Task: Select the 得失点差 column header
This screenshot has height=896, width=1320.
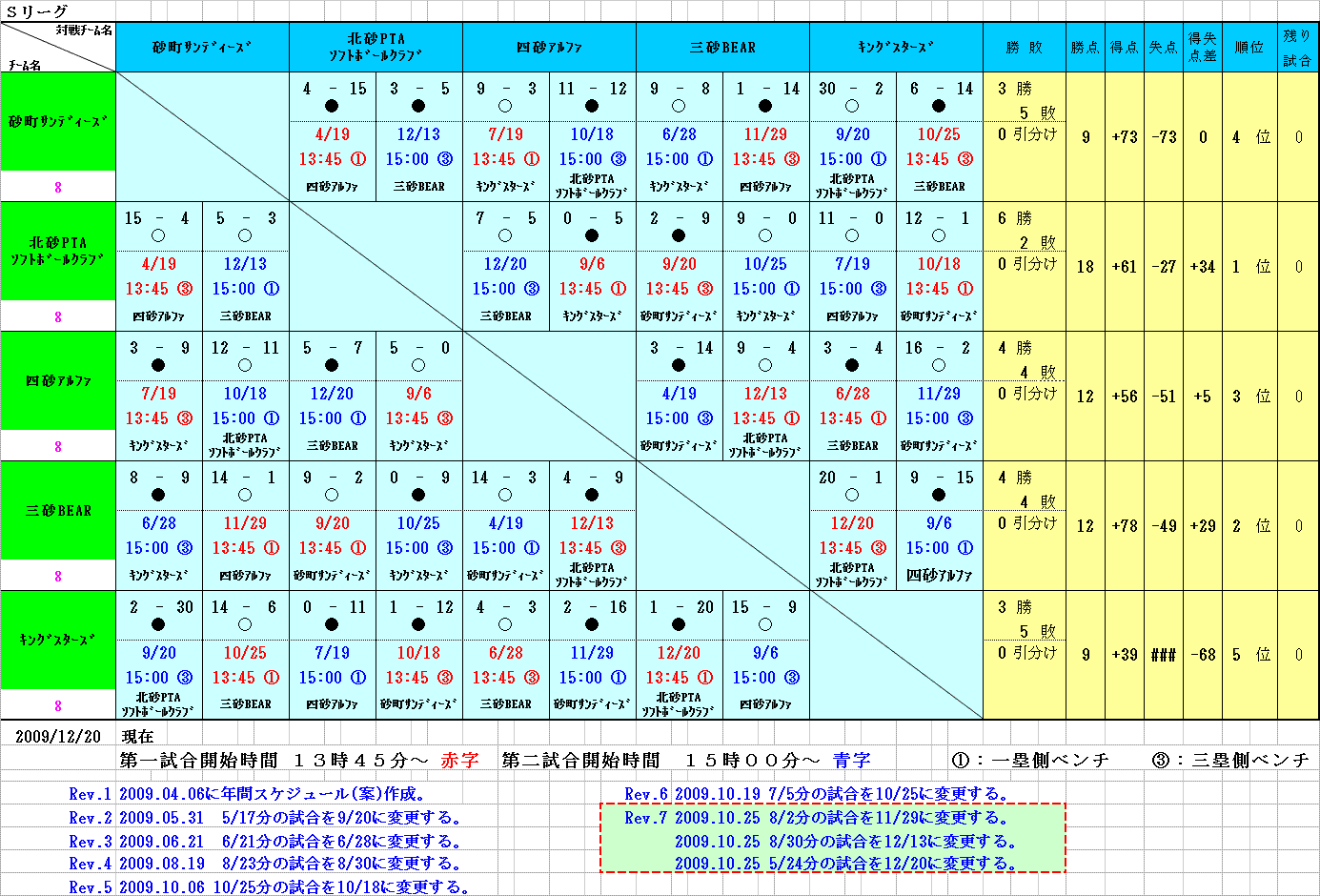Action: tap(1202, 47)
